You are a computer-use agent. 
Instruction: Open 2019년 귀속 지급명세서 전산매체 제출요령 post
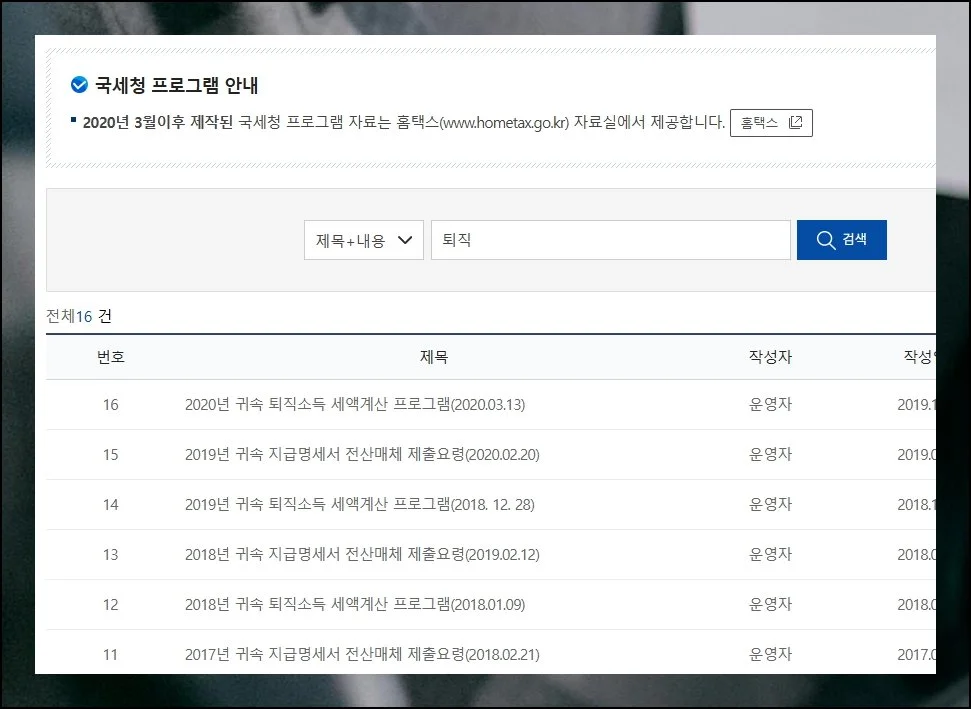tap(362, 455)
